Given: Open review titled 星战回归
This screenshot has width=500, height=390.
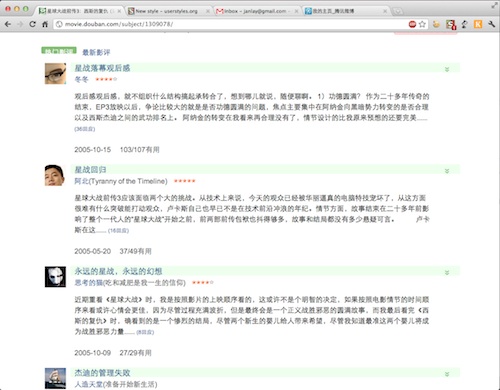Looking at the screenshot, I should [90, 170].
